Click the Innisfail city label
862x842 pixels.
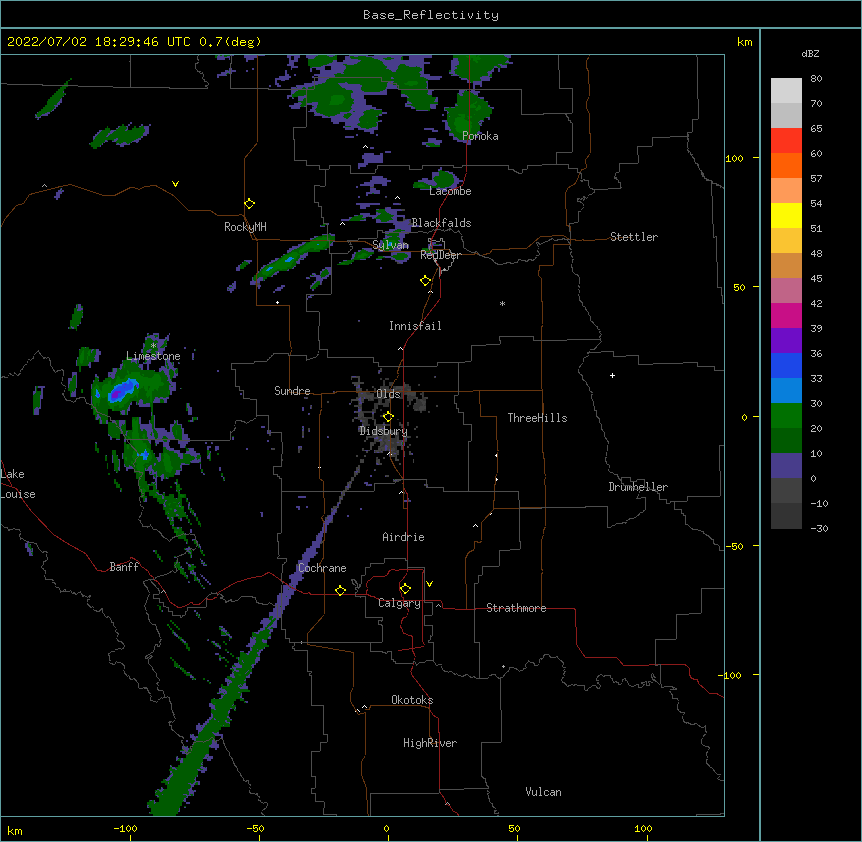click(415, 326)
